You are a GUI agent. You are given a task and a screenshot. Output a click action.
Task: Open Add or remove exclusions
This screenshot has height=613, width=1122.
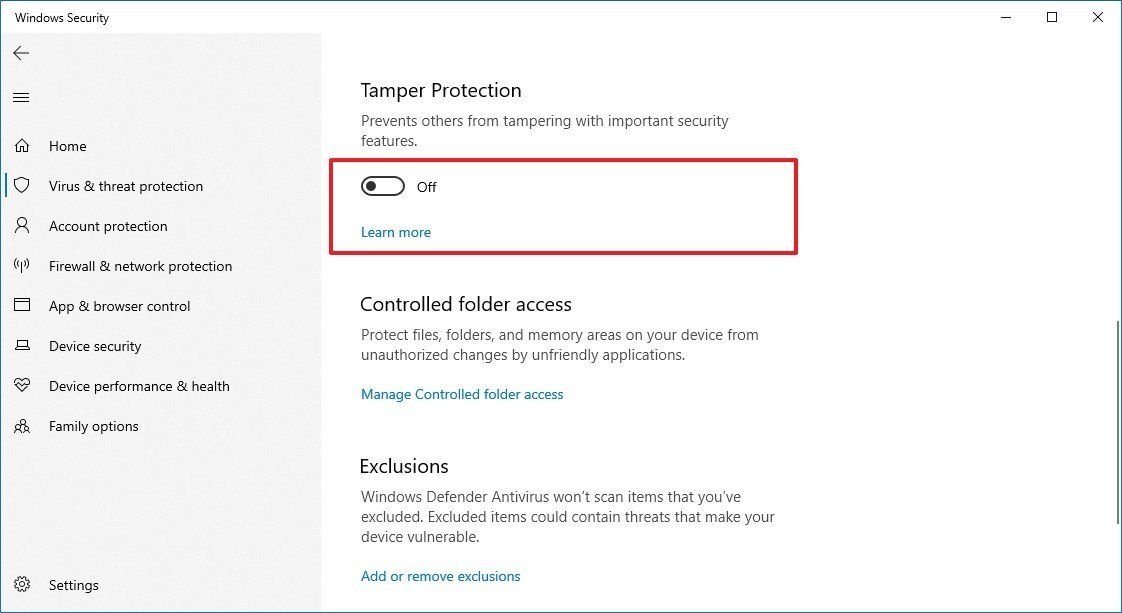[440, 576]
